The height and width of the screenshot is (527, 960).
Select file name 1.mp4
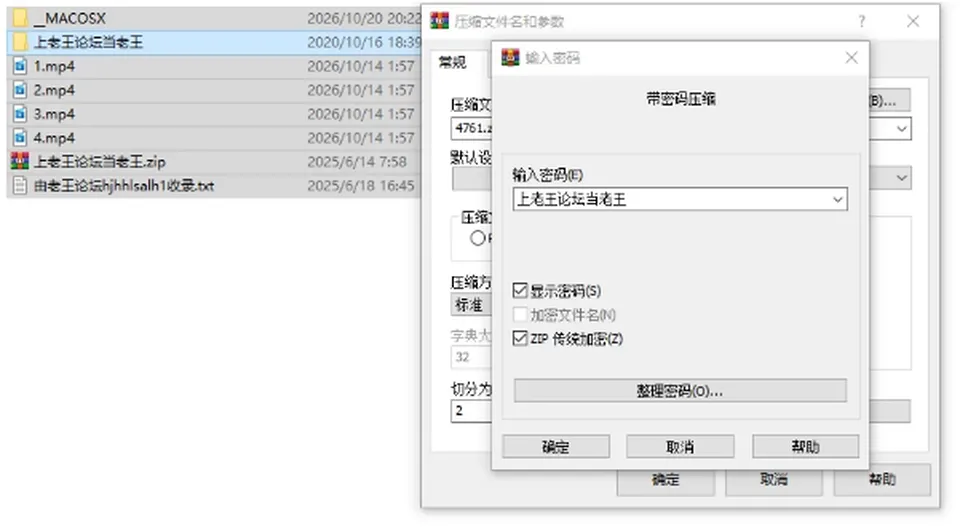coord(54,66)
